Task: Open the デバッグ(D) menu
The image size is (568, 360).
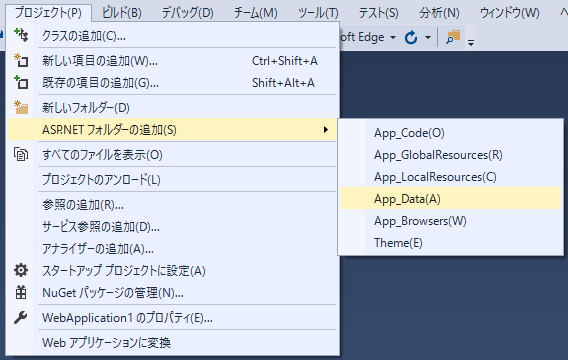Action: click(187, 13)
